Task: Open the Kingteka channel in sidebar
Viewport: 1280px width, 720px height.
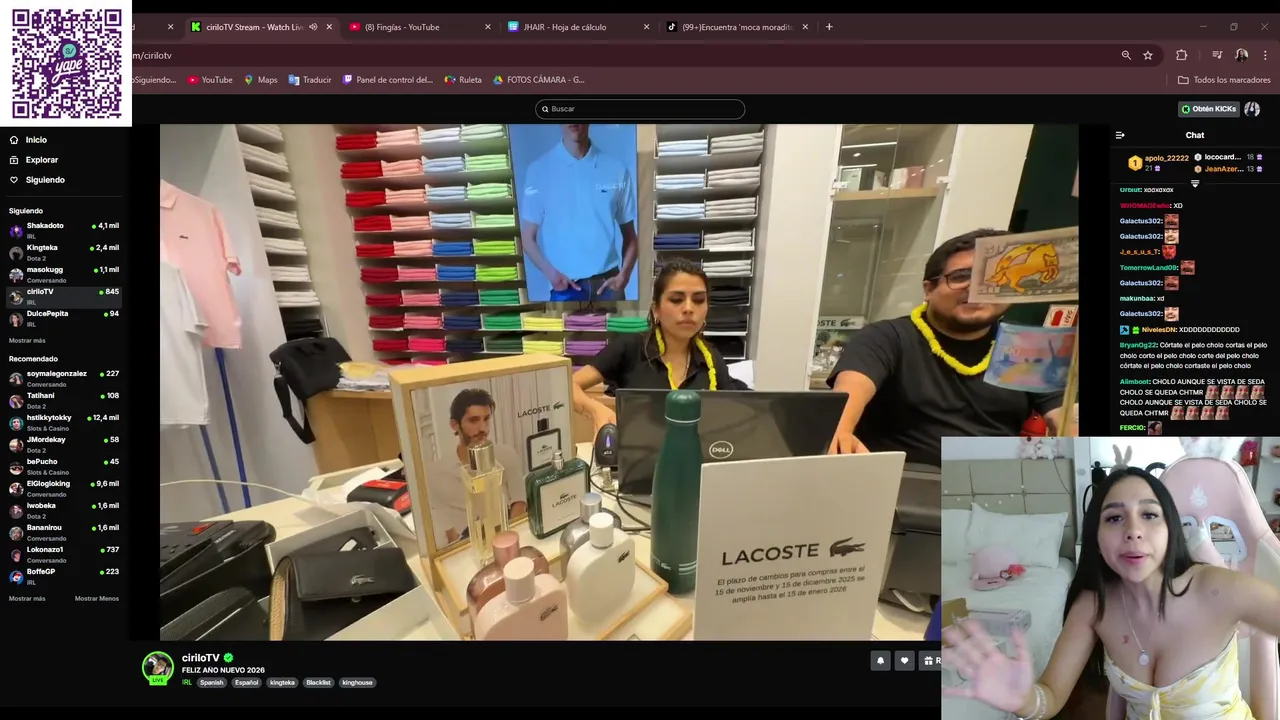Action: point(65,252)
